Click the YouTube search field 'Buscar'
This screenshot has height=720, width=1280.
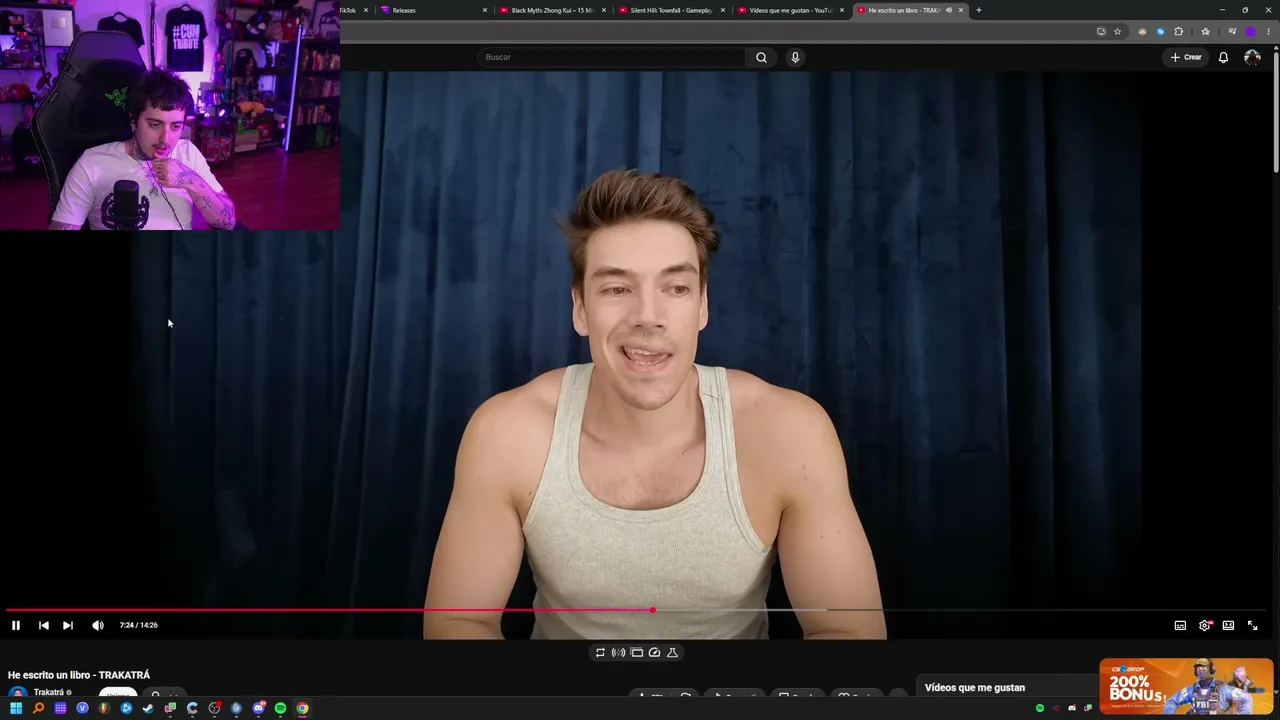(611, 57)
